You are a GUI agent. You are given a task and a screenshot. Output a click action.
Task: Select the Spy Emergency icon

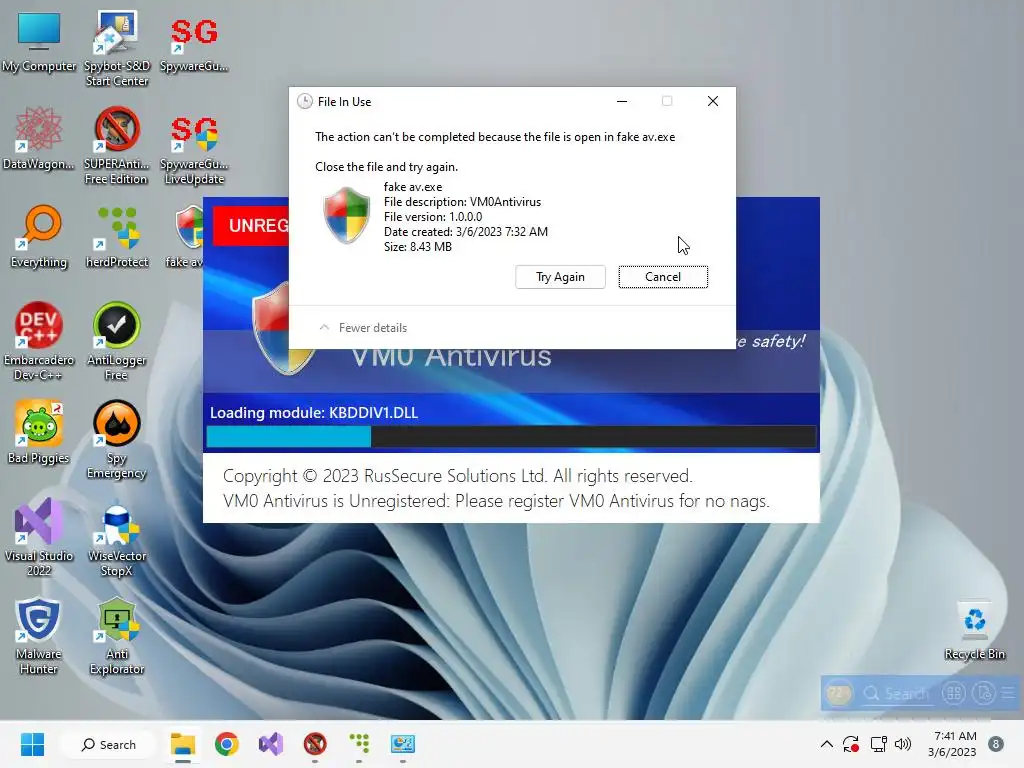click(x=117, y=439)
